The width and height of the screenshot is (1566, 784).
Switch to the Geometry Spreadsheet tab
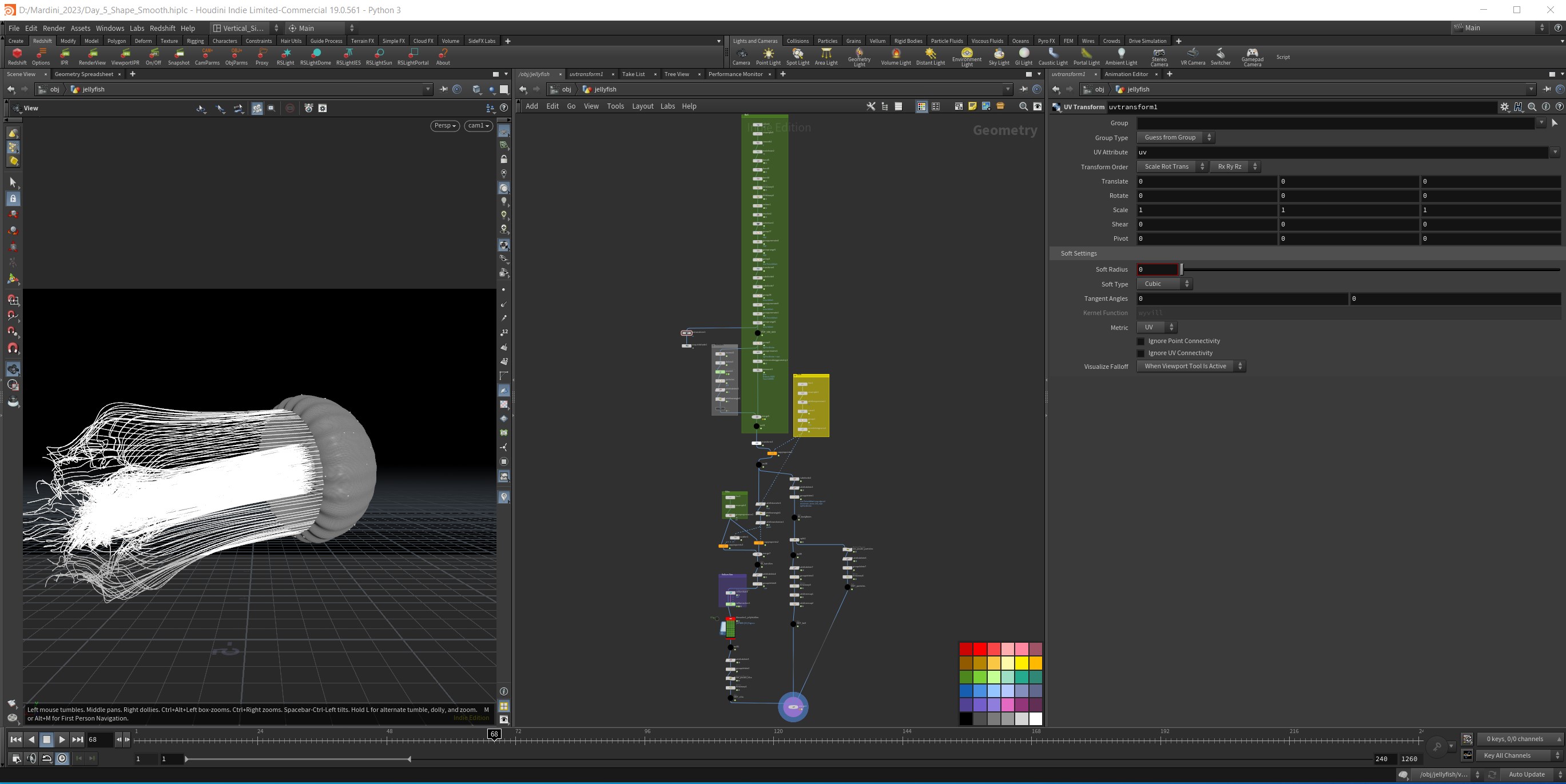pyautogui.click(x=84, y=74)
